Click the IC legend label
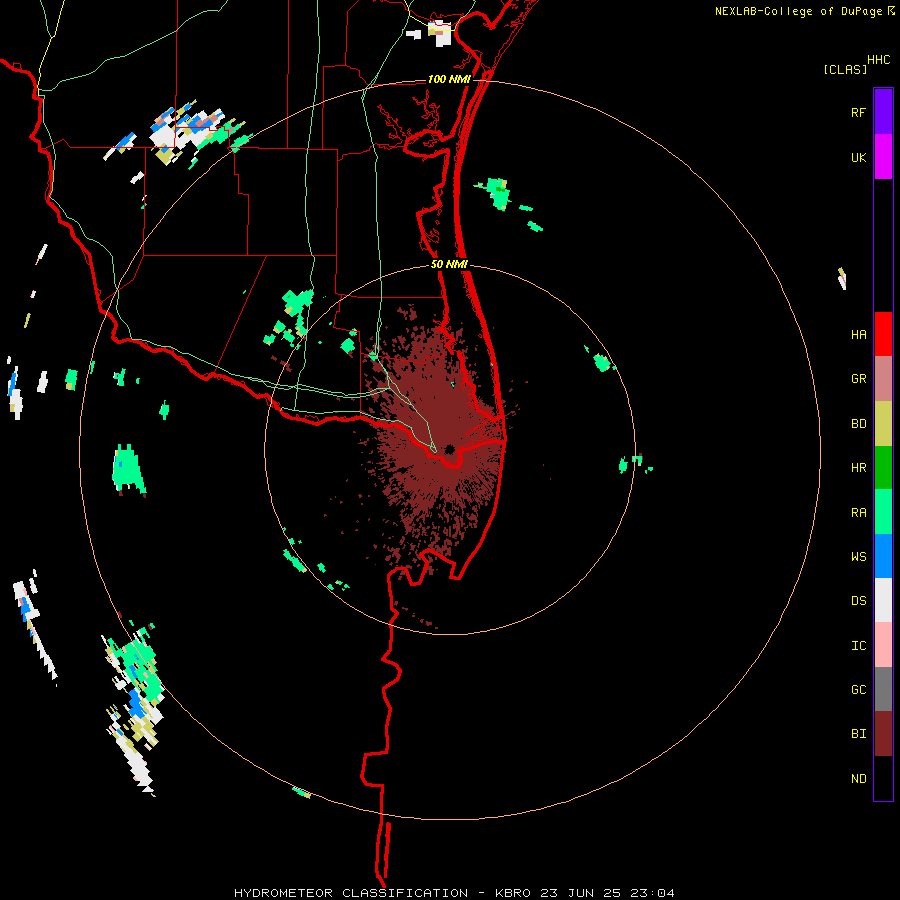Image resolution: width=900 pixels, height=900 pixels. (x=858, y=646)
